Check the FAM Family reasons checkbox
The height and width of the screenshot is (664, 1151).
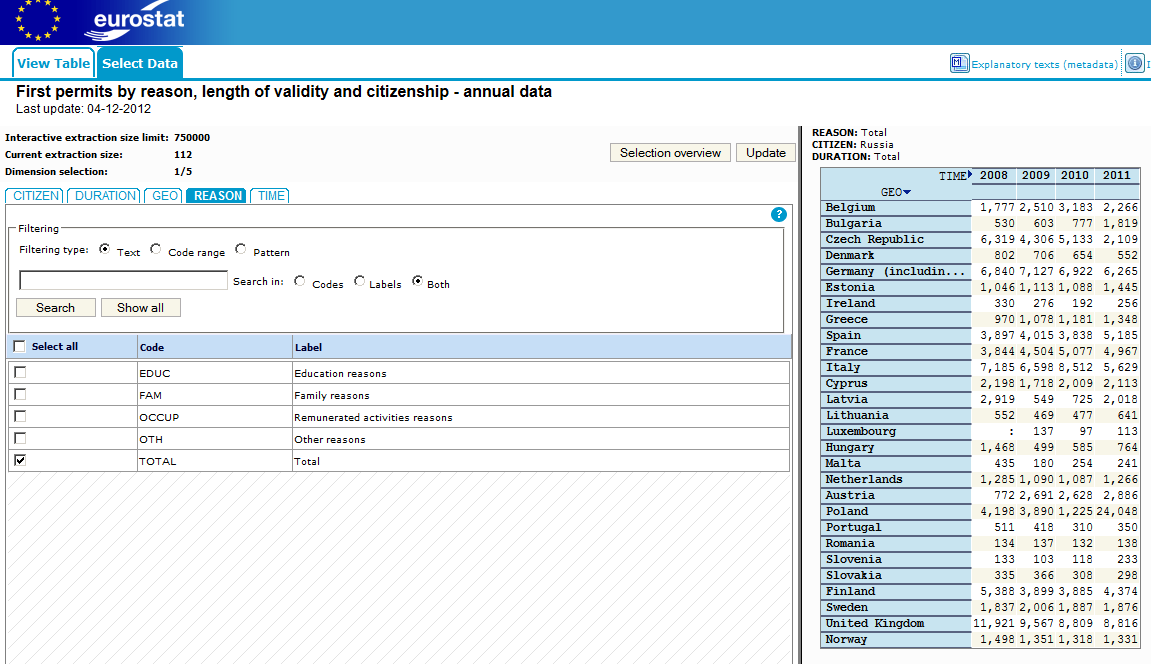click(x=21, y=395)
